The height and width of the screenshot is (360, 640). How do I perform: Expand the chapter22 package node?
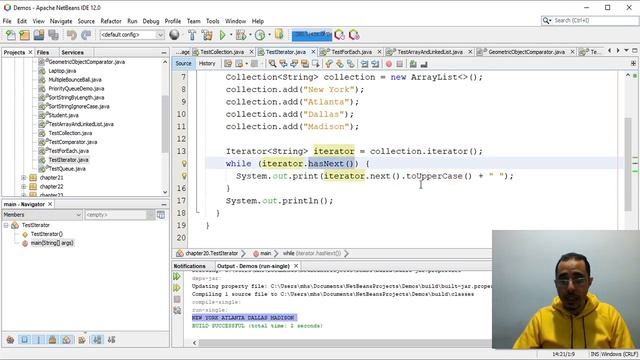click(24, 187)
